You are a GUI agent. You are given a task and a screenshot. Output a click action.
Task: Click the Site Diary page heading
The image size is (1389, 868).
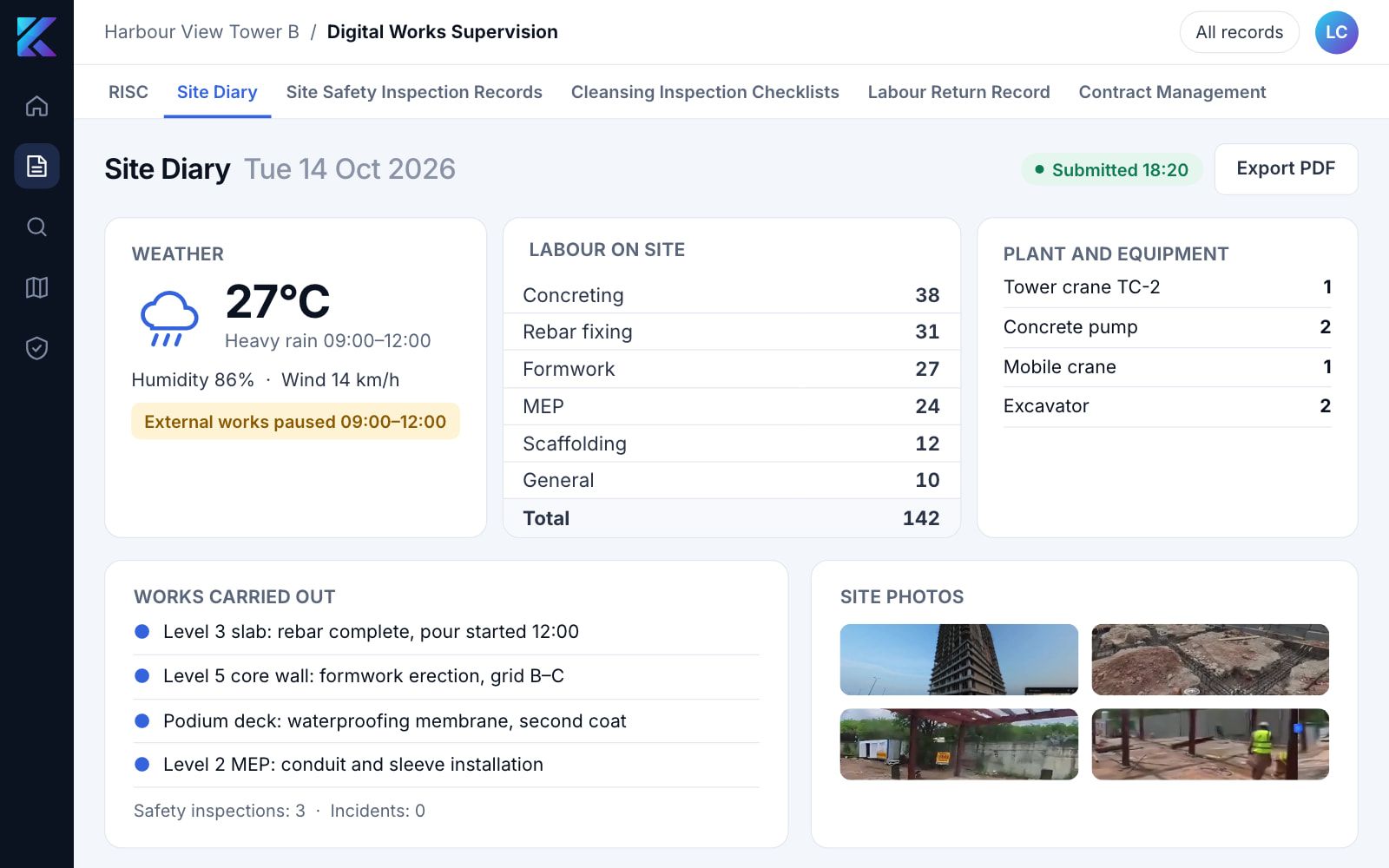click(168, 168)
